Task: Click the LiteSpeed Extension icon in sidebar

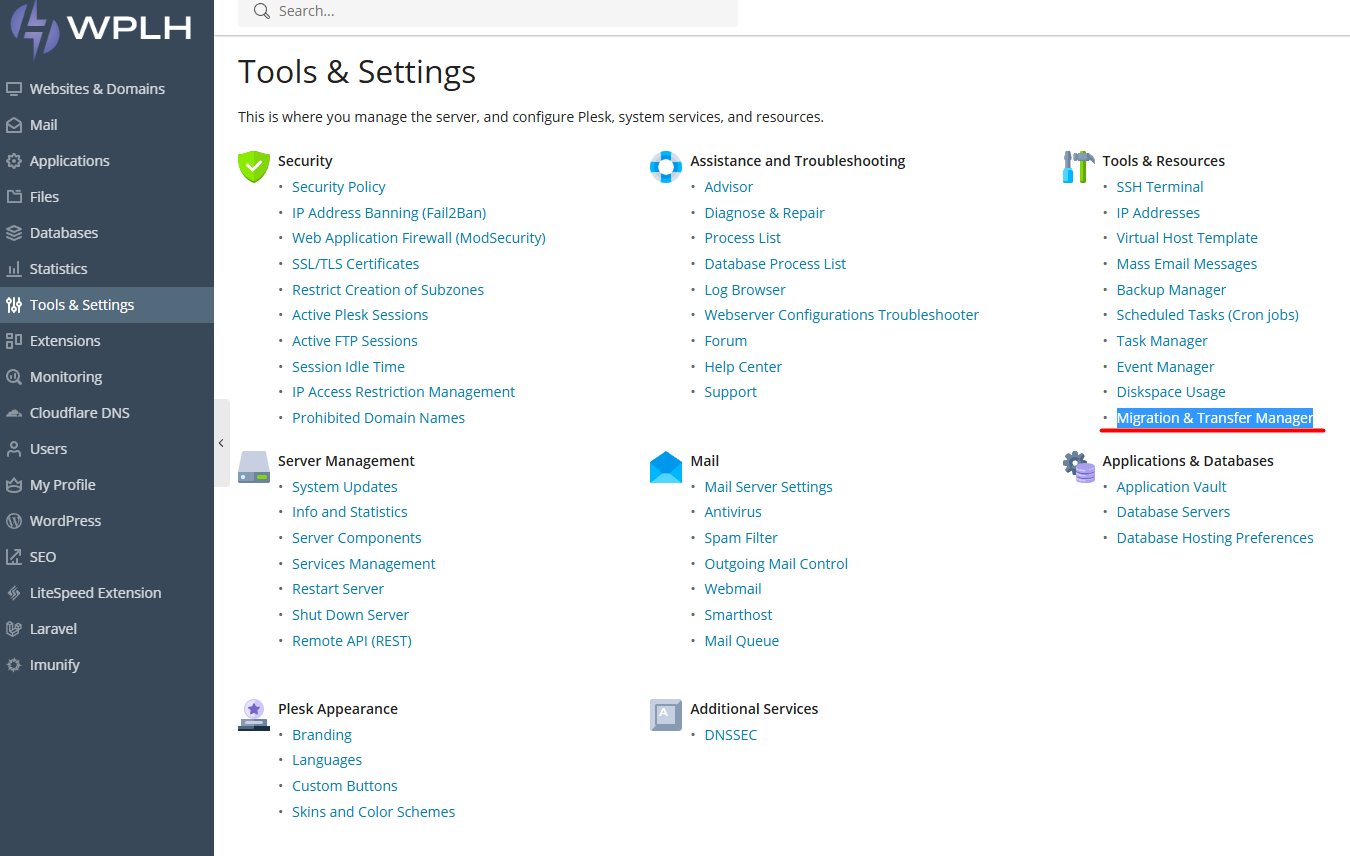Action: [14, 593]
